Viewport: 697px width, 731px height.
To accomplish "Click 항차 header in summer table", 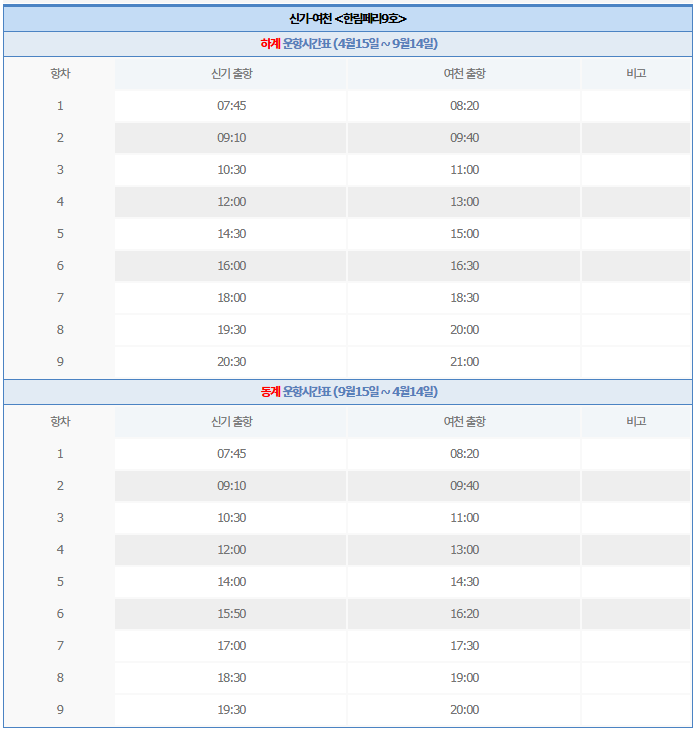I will tap(60, 74).
